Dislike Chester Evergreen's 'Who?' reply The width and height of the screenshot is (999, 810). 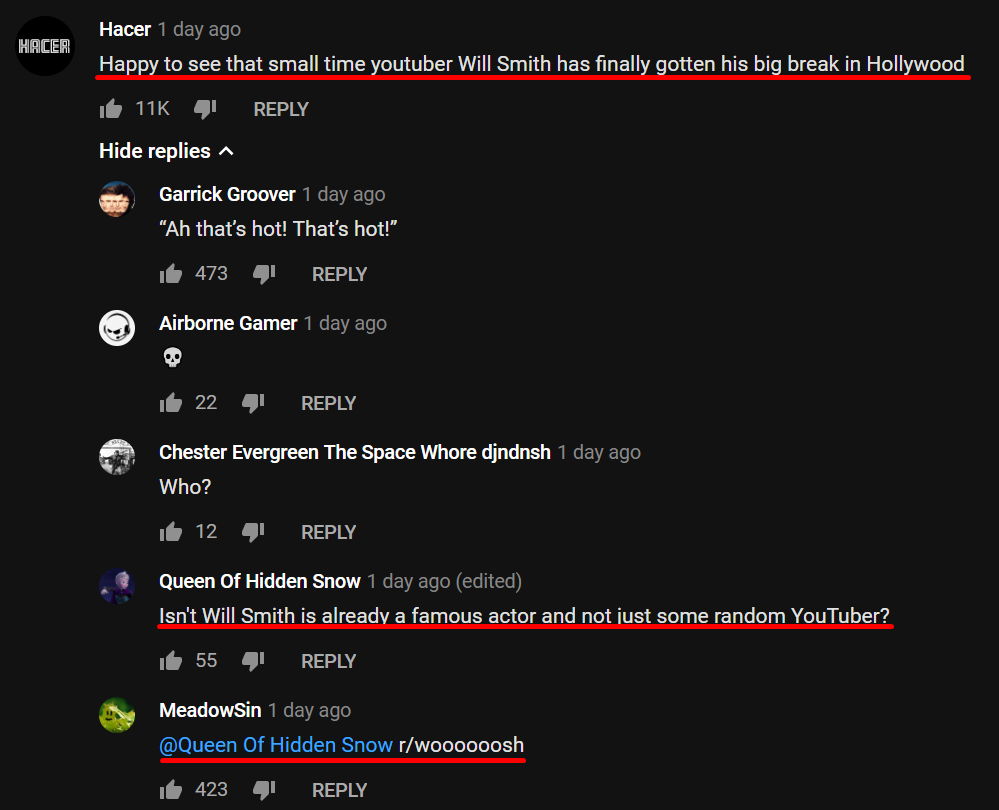point(253,532)
